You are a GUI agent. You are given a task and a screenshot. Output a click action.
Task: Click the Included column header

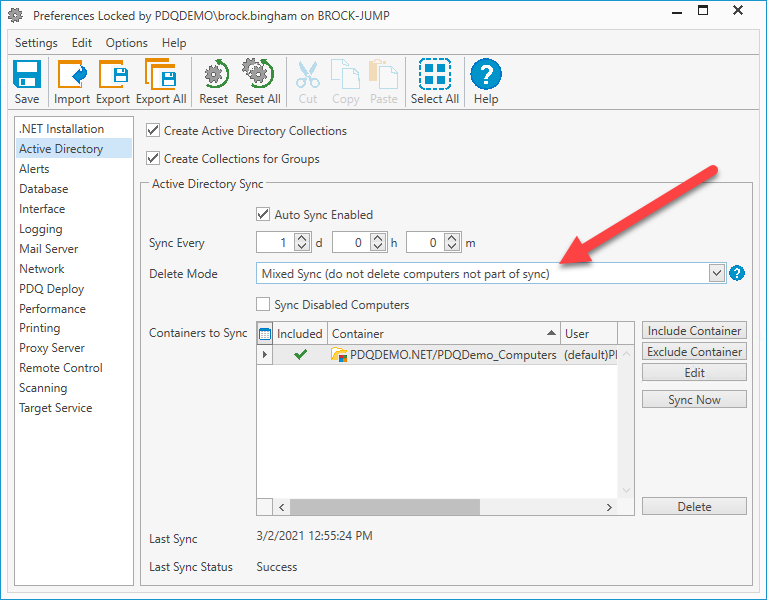pos(300,333)
